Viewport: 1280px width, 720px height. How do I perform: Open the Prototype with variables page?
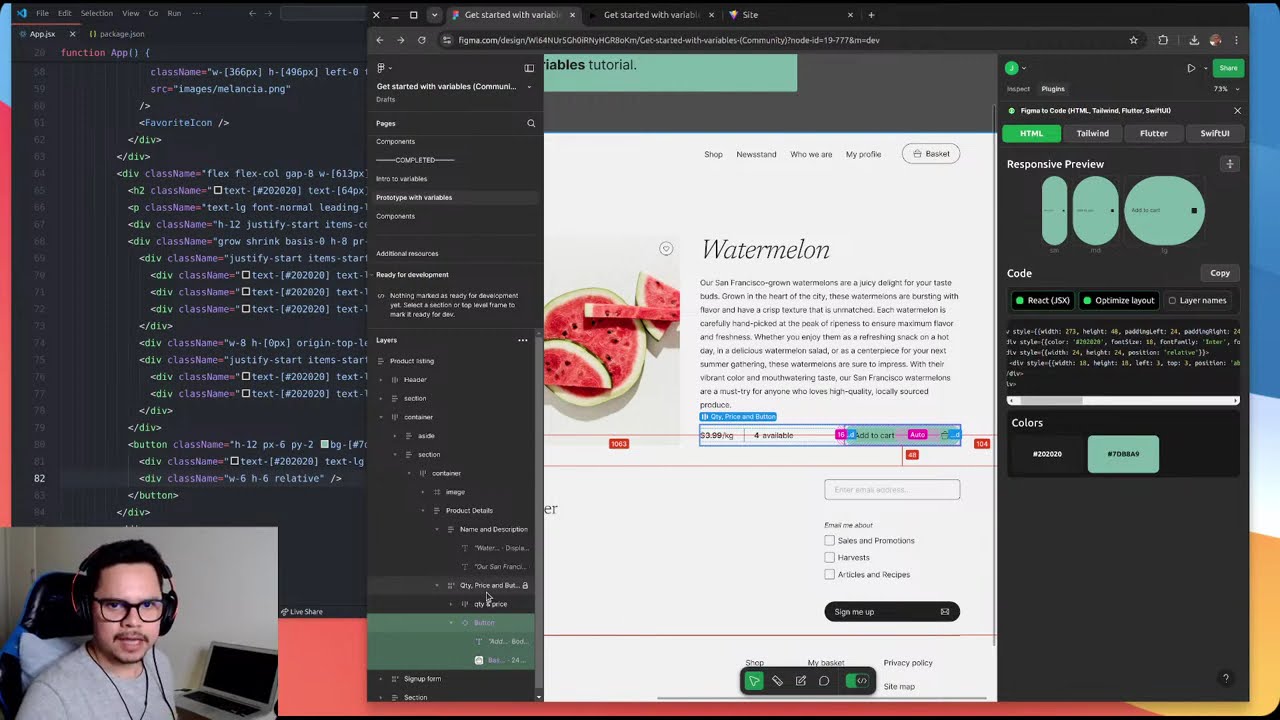[x=414, y=197]
